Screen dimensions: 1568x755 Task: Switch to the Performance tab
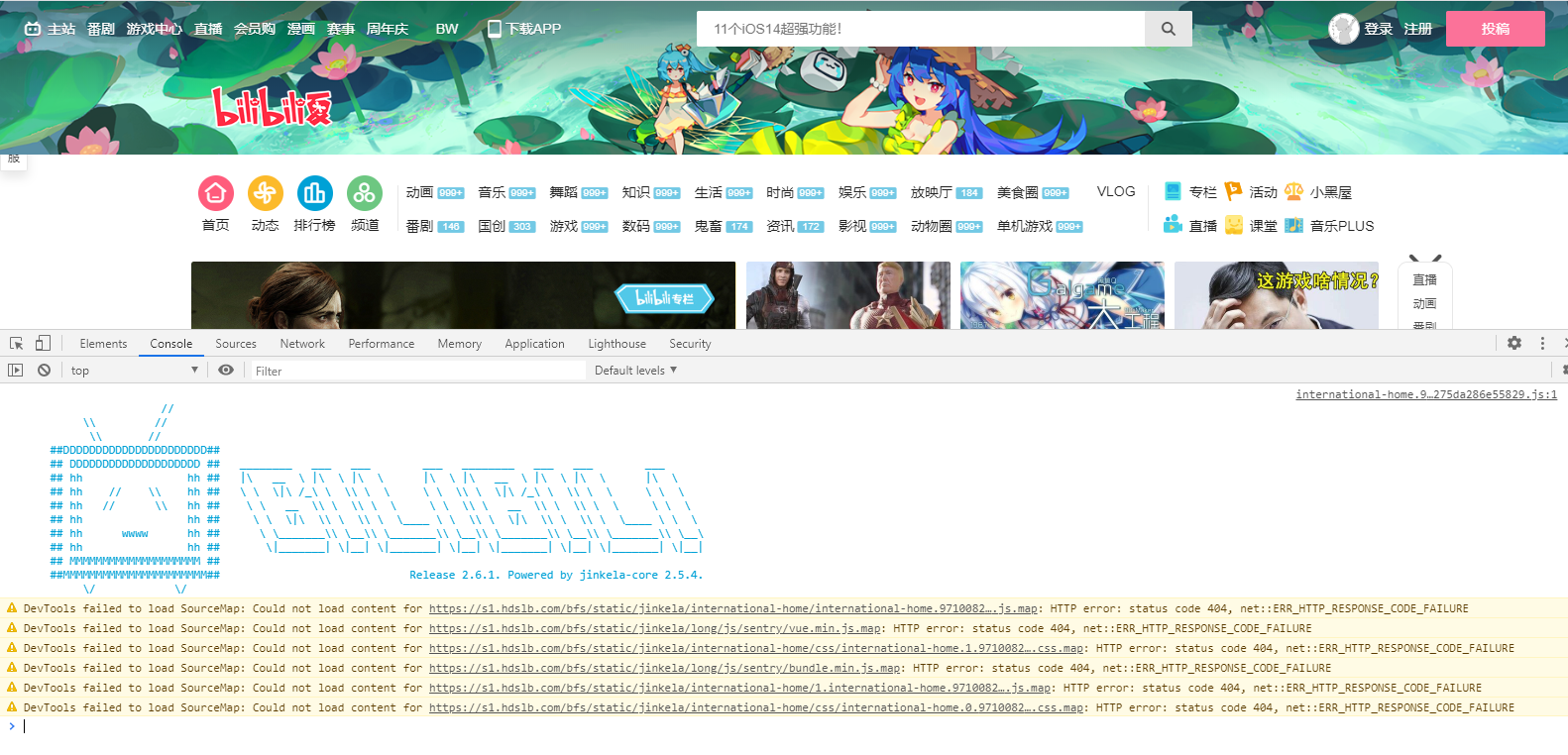(382, 343)
